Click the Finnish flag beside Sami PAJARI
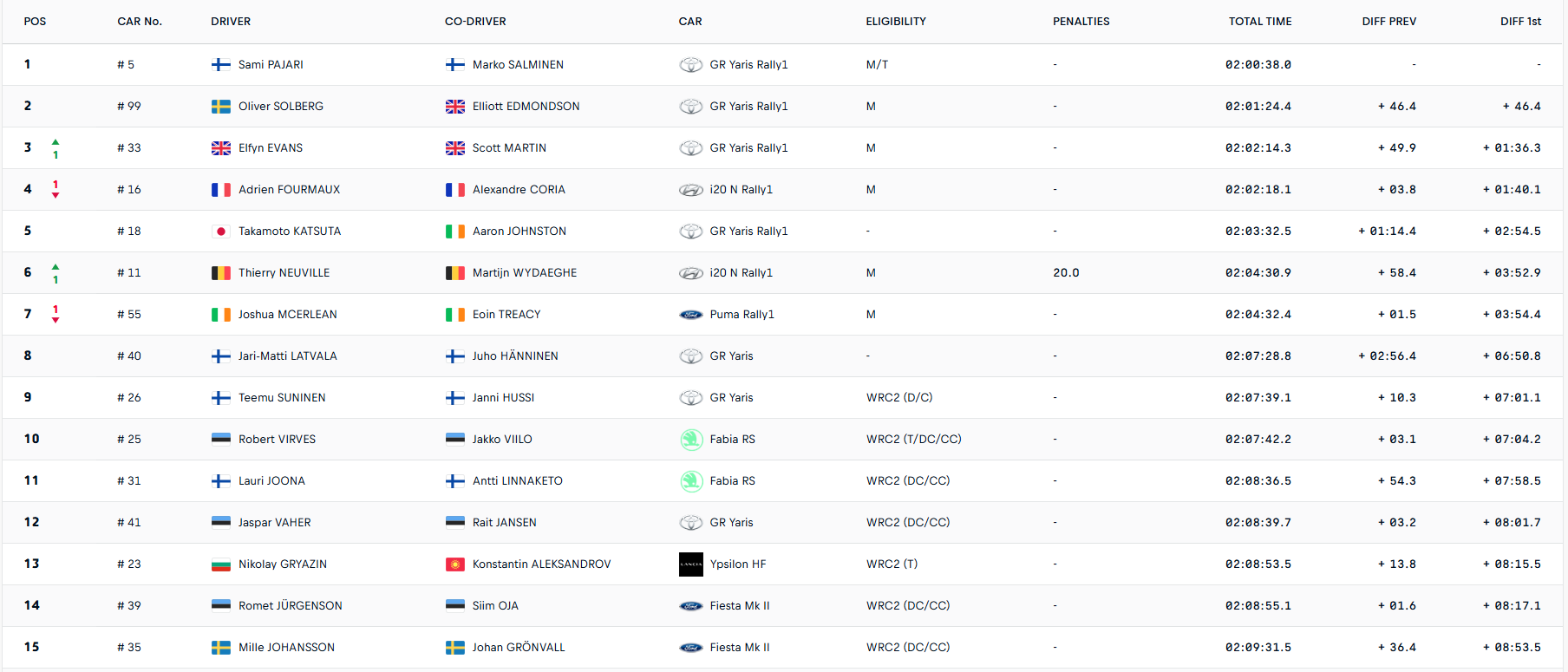The image size is (1568, 672). (221, 64)
